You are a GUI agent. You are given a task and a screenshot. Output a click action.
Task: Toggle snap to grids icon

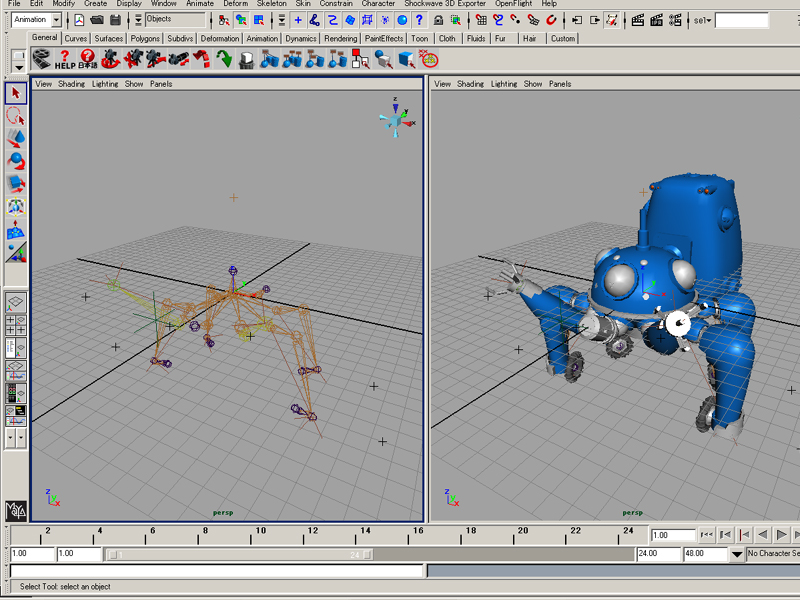pos(479,19)
